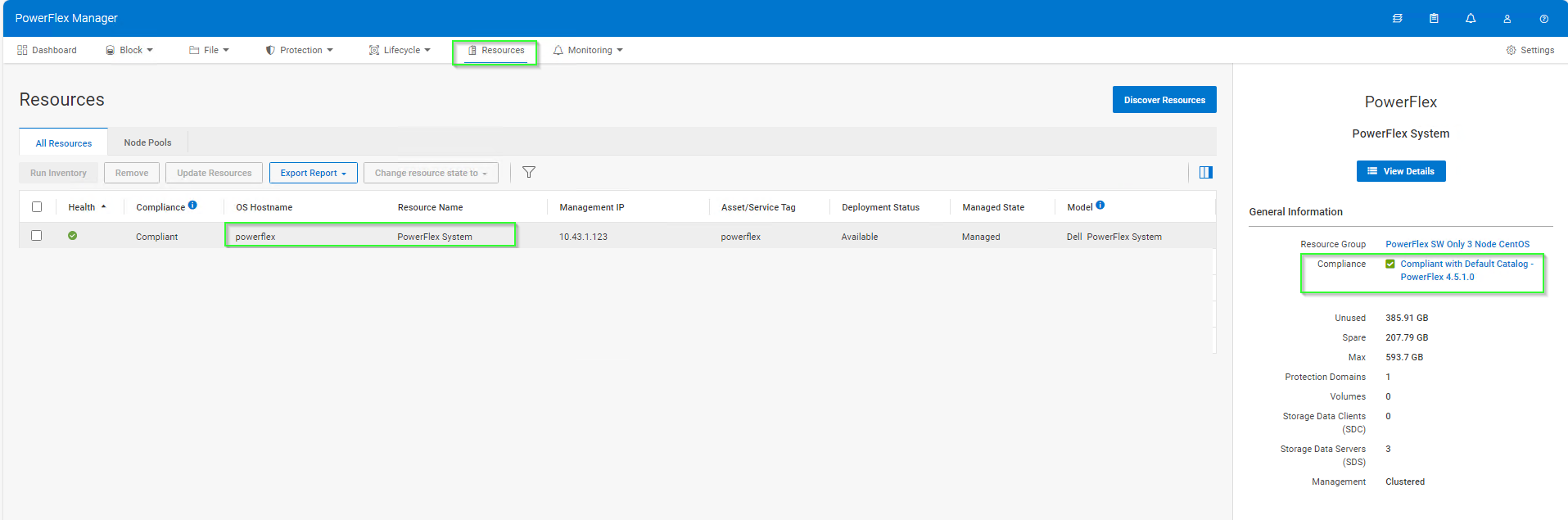Viewport: 1568px width, 520px height.
Task: Click the help question mark icon
Action: (1543, 18)
